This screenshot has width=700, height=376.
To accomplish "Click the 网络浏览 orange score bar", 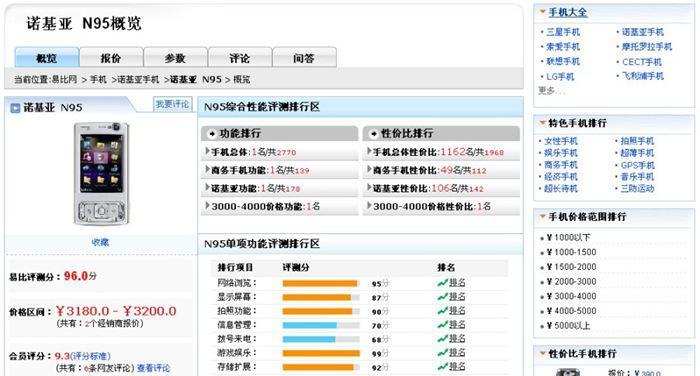I will pyautogui.click(x=320, y=283).
